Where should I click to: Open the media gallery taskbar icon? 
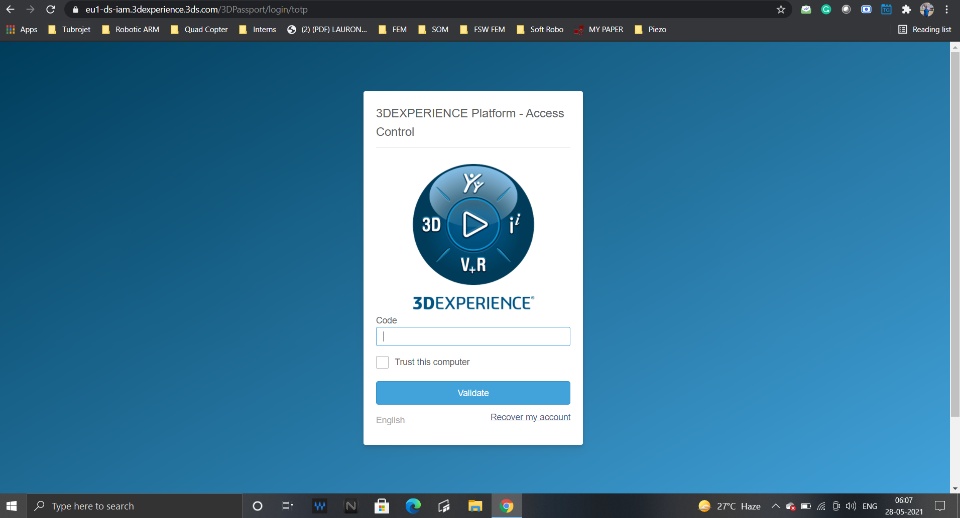point(444,506)
